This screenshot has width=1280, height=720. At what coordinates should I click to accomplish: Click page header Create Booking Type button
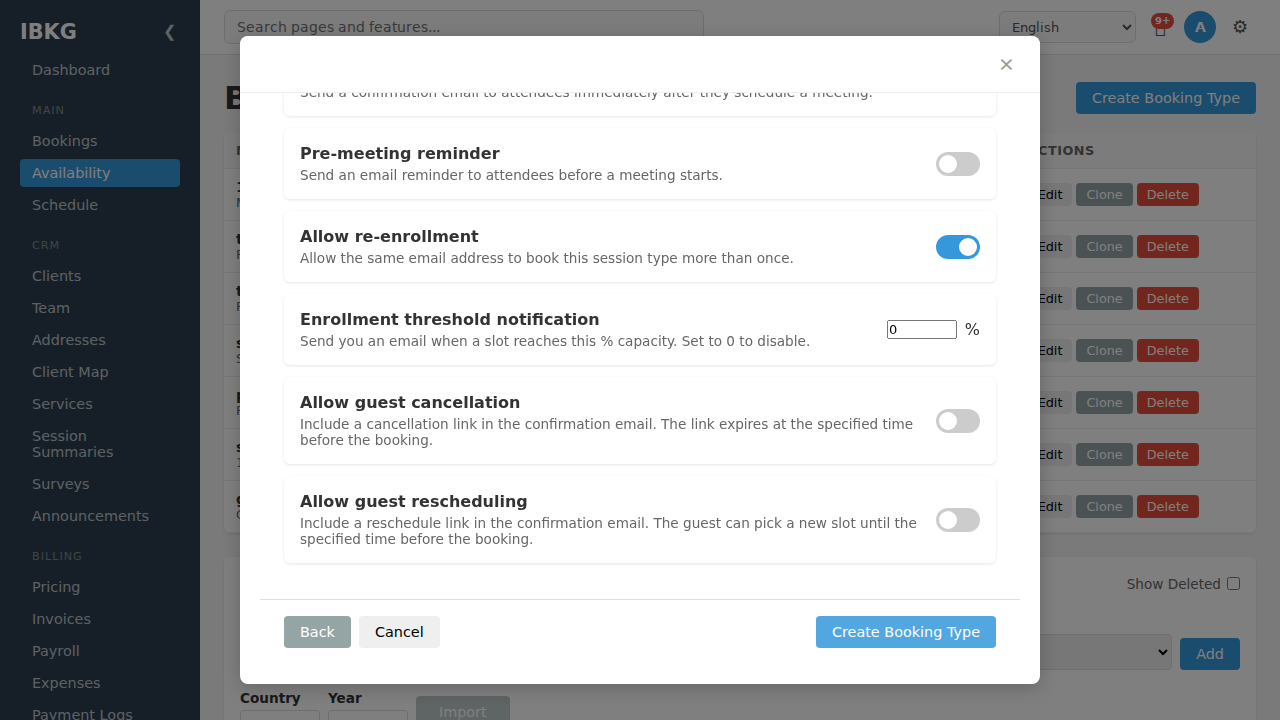pyautogui.click(x=1166, y=98)
